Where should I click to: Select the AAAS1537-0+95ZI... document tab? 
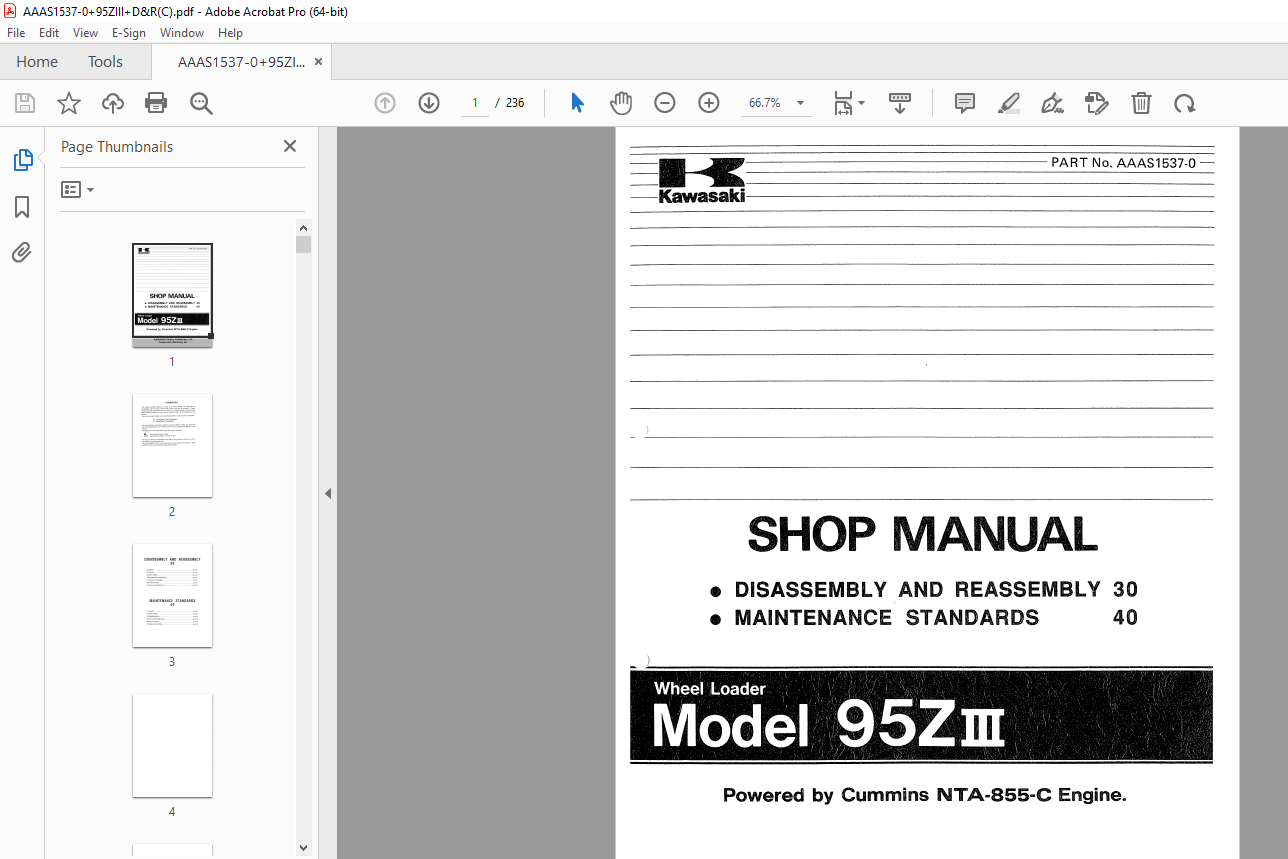click(242, 62)
